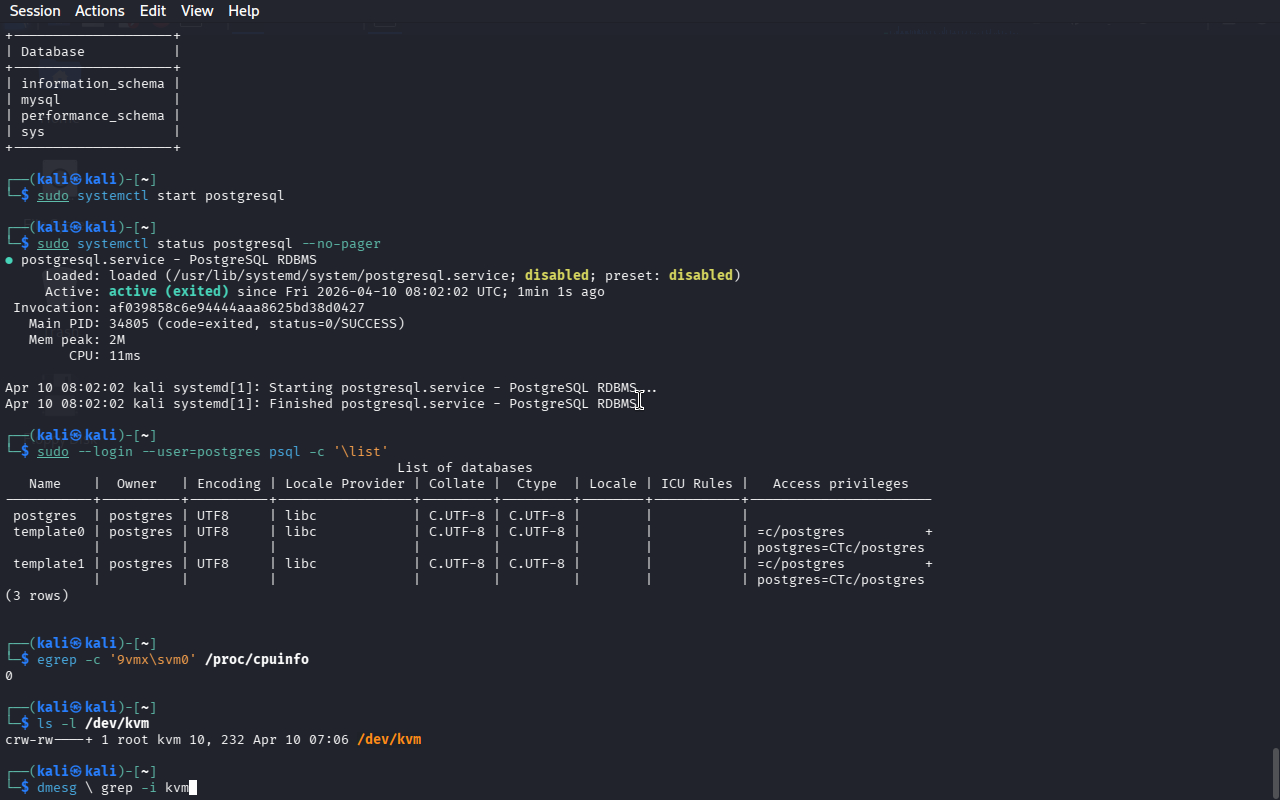Click performance_schema in the database list
1280x800 pixels.
(x=92, y=116)
